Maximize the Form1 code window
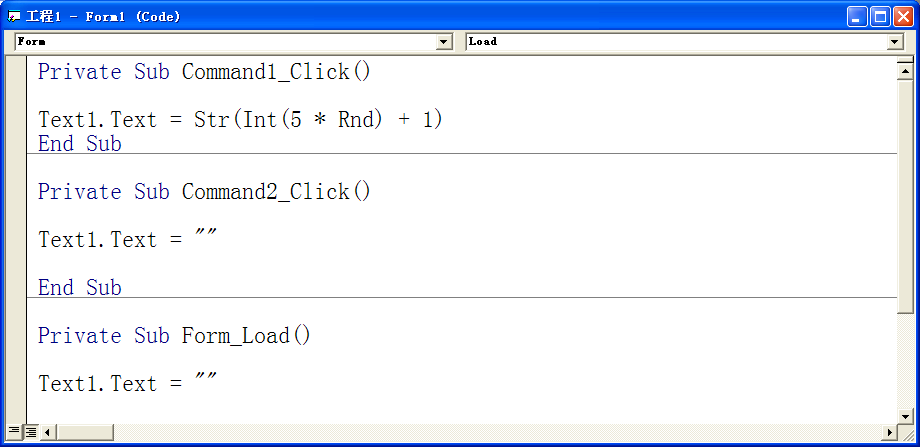This screenshot has height=447, width=920. click(880, 17)
